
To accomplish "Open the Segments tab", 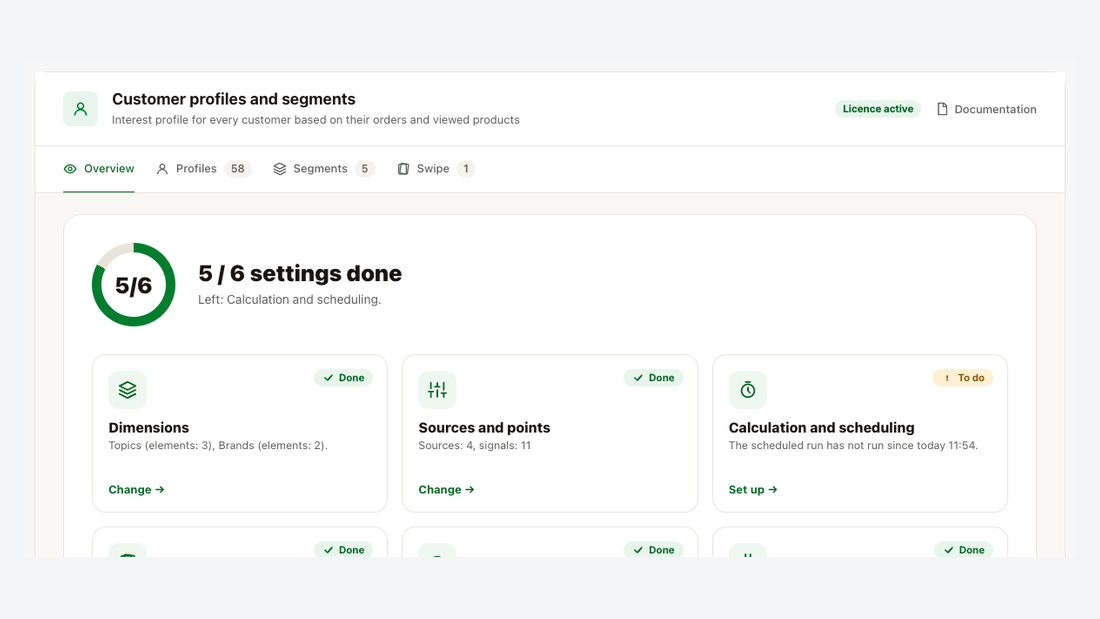I will click(323, 168).
